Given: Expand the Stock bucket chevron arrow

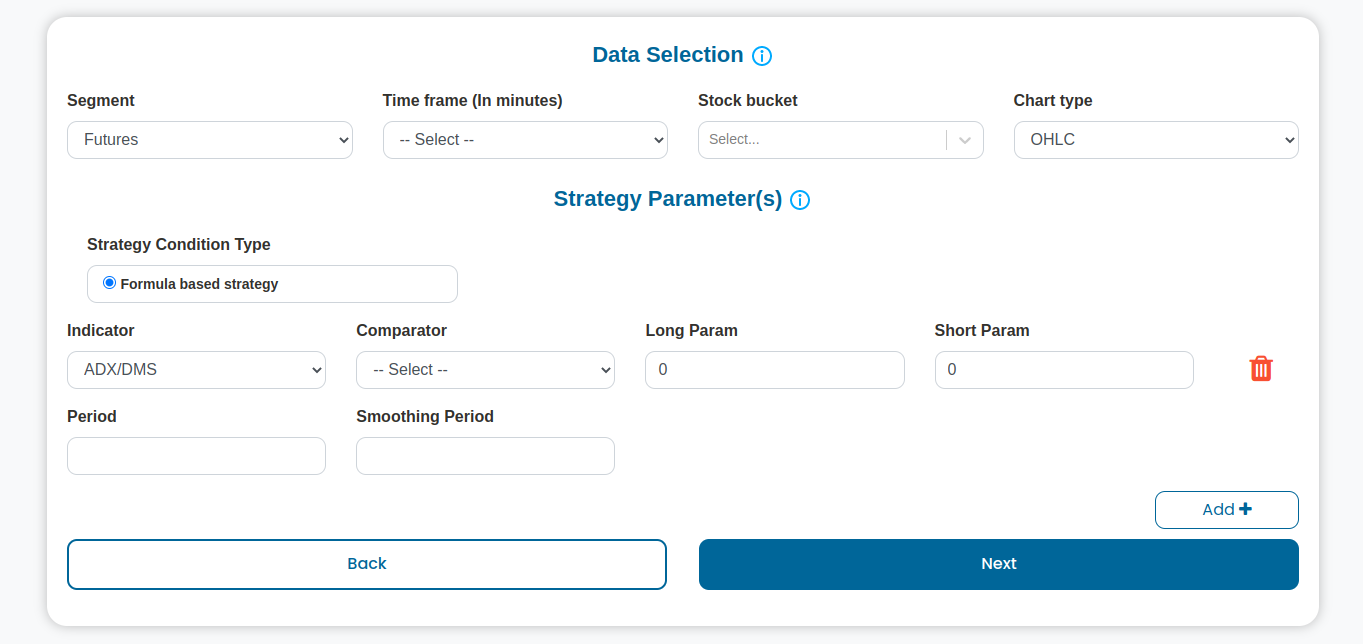Looking at the screenshot, I should click(x=965, y=140).
